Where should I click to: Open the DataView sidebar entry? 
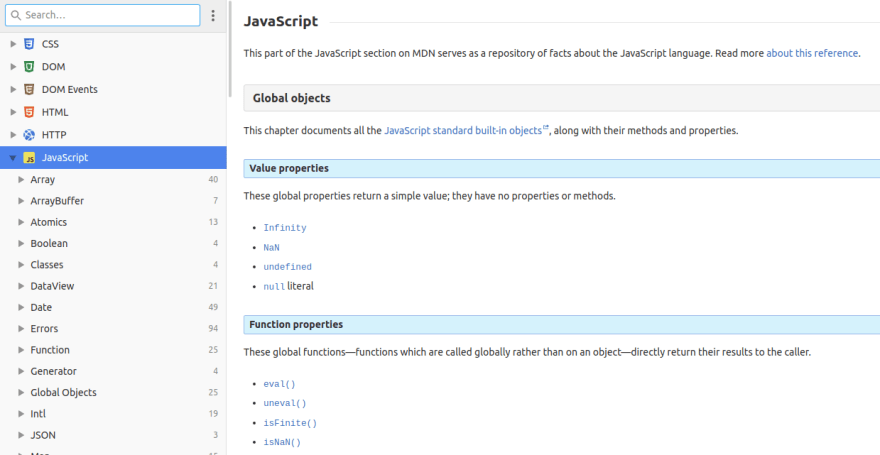[x=113, y=286]
